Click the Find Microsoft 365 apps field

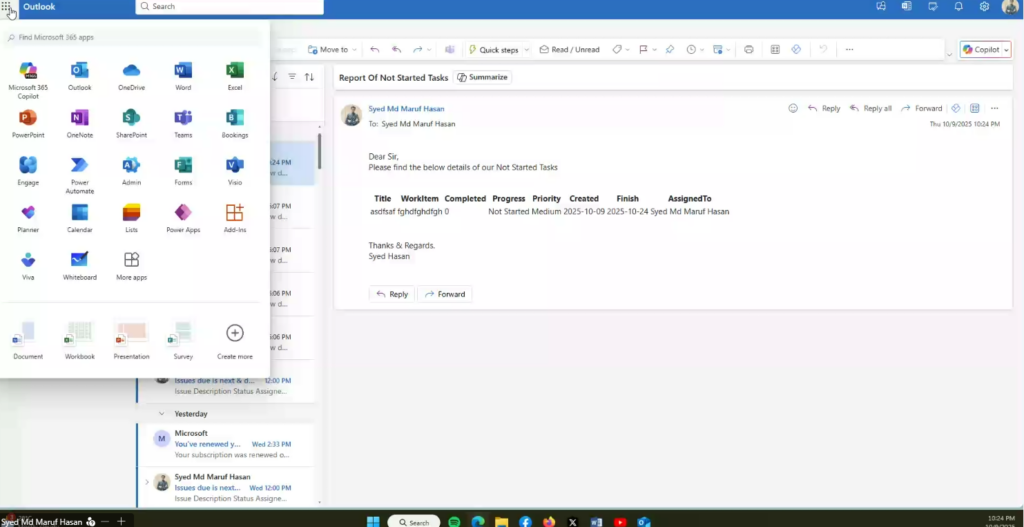(135, 37)
